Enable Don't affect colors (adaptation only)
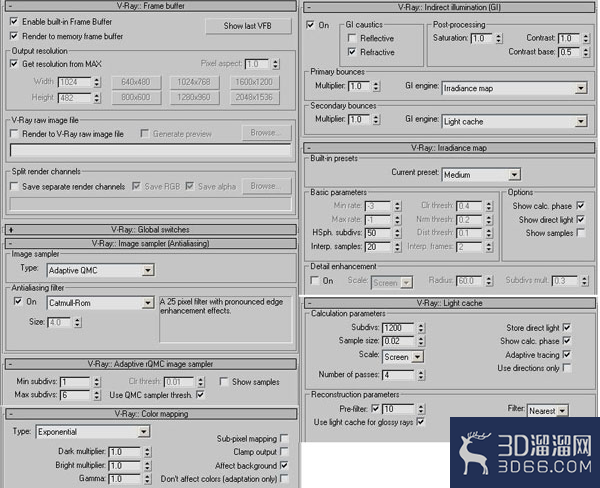600x488 pixels. (284, 478)
